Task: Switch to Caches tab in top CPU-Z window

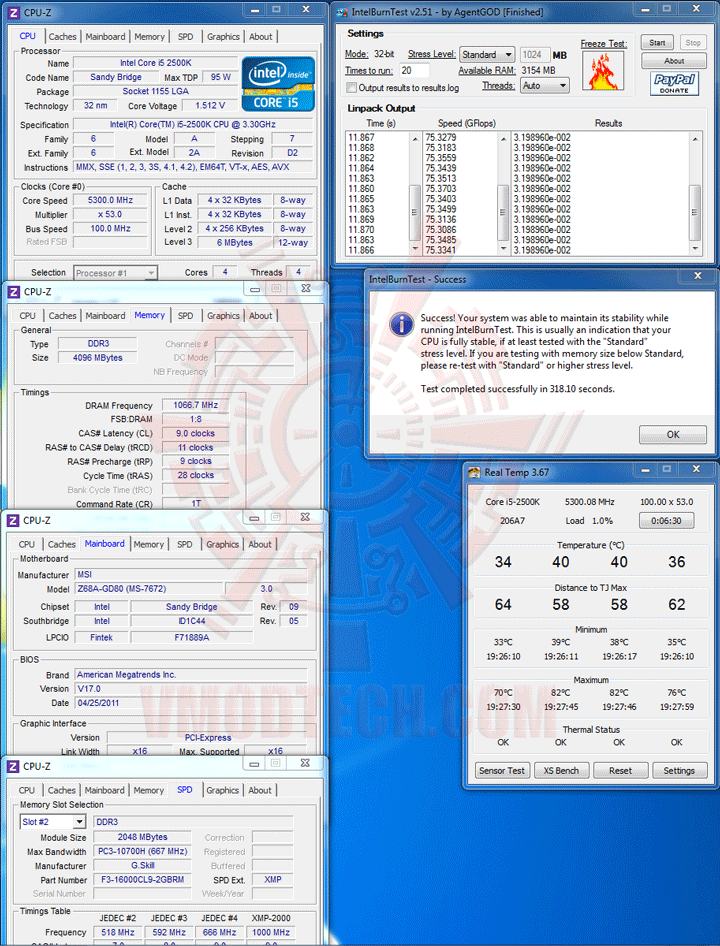Action: click(x=63, y=37)
